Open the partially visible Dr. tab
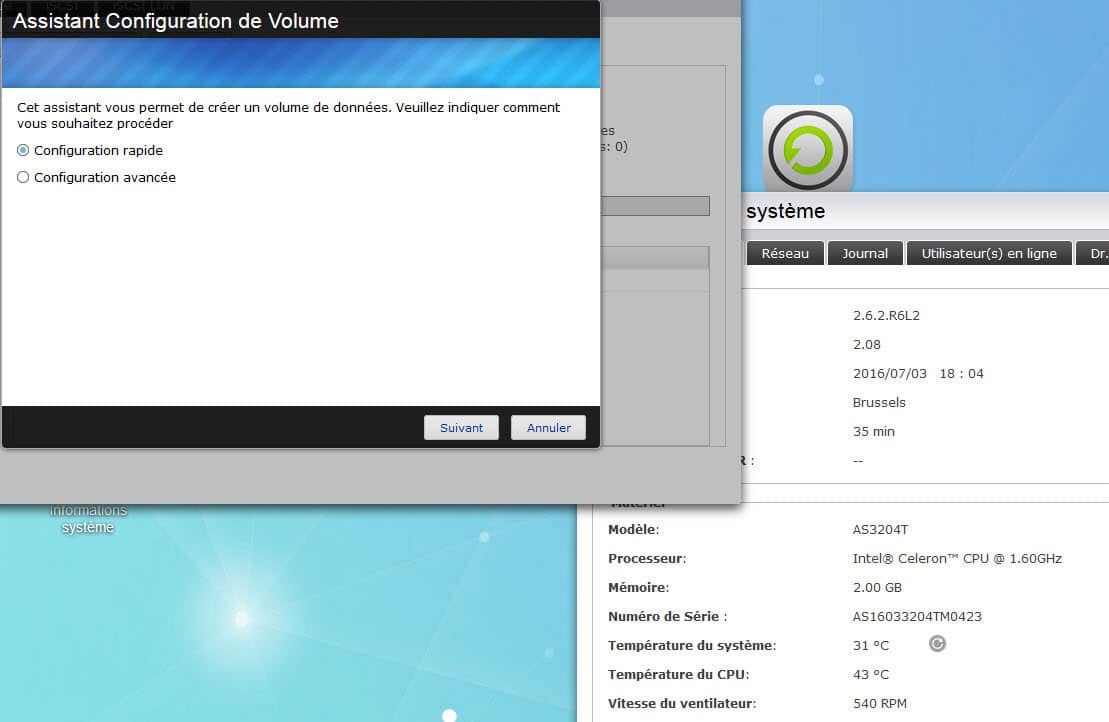Image resolution: width=1109 pixels, height=722 pixels. click(x=1093, y=253)
